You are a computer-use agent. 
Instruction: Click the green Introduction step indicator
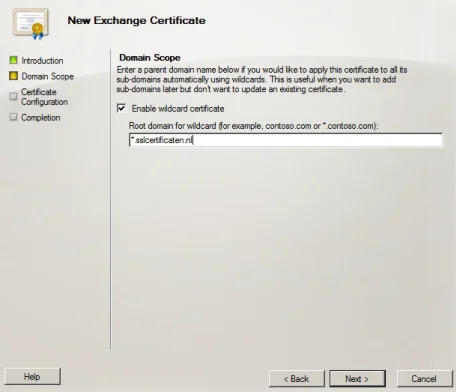(x=13, y=60)
